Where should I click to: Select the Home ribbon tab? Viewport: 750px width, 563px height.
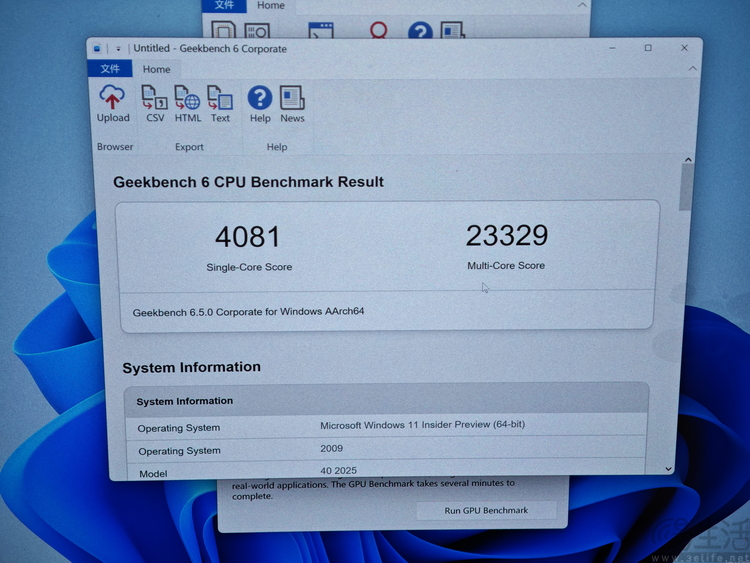(x=156, y=69)
